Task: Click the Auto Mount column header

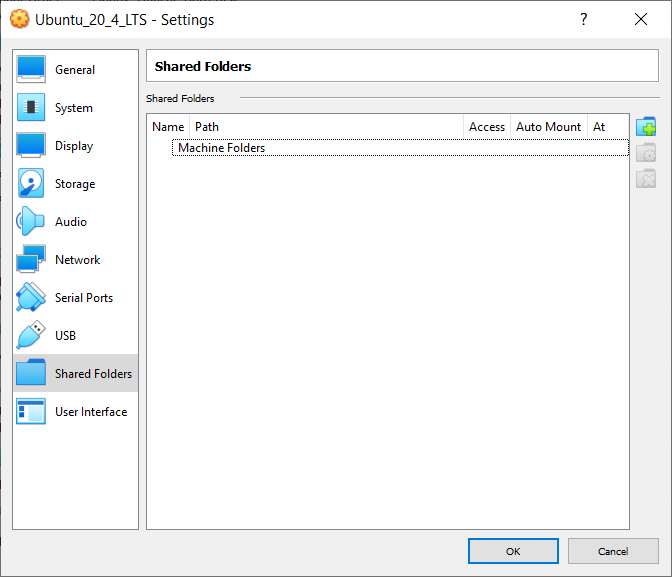Action: pyautogui.click(x=549, y=127)
